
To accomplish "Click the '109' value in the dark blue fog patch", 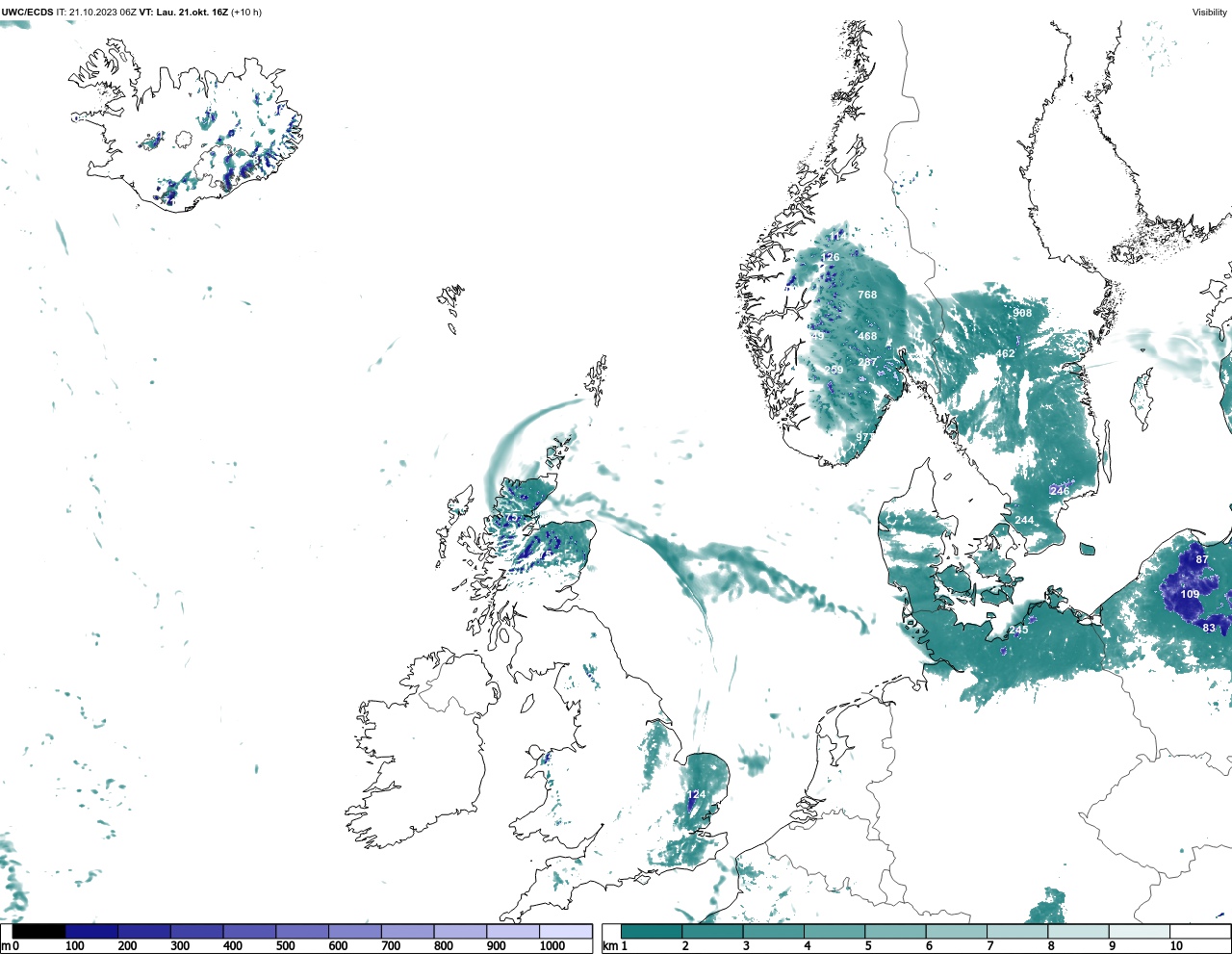I will pyautogui.click(x=1191, y=594).
